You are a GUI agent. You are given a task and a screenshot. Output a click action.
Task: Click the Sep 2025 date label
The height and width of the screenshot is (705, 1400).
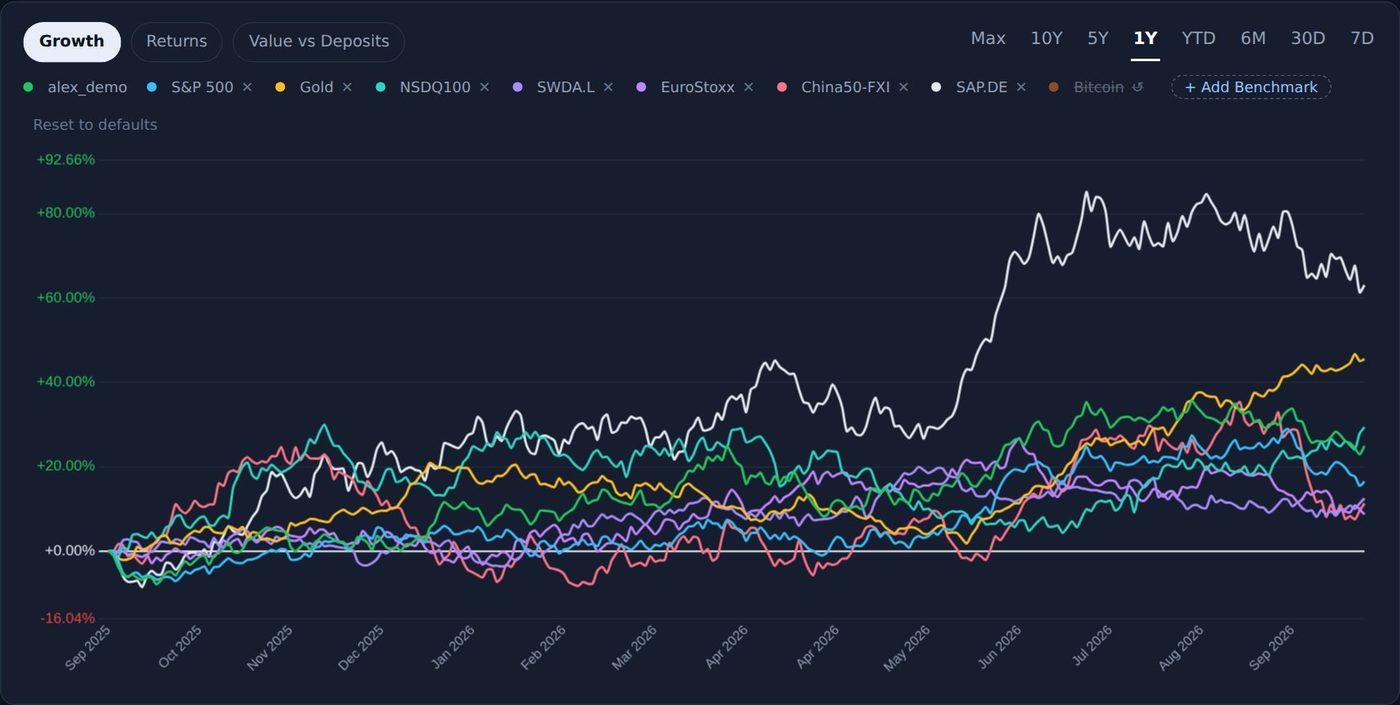(x=88, y=647)
